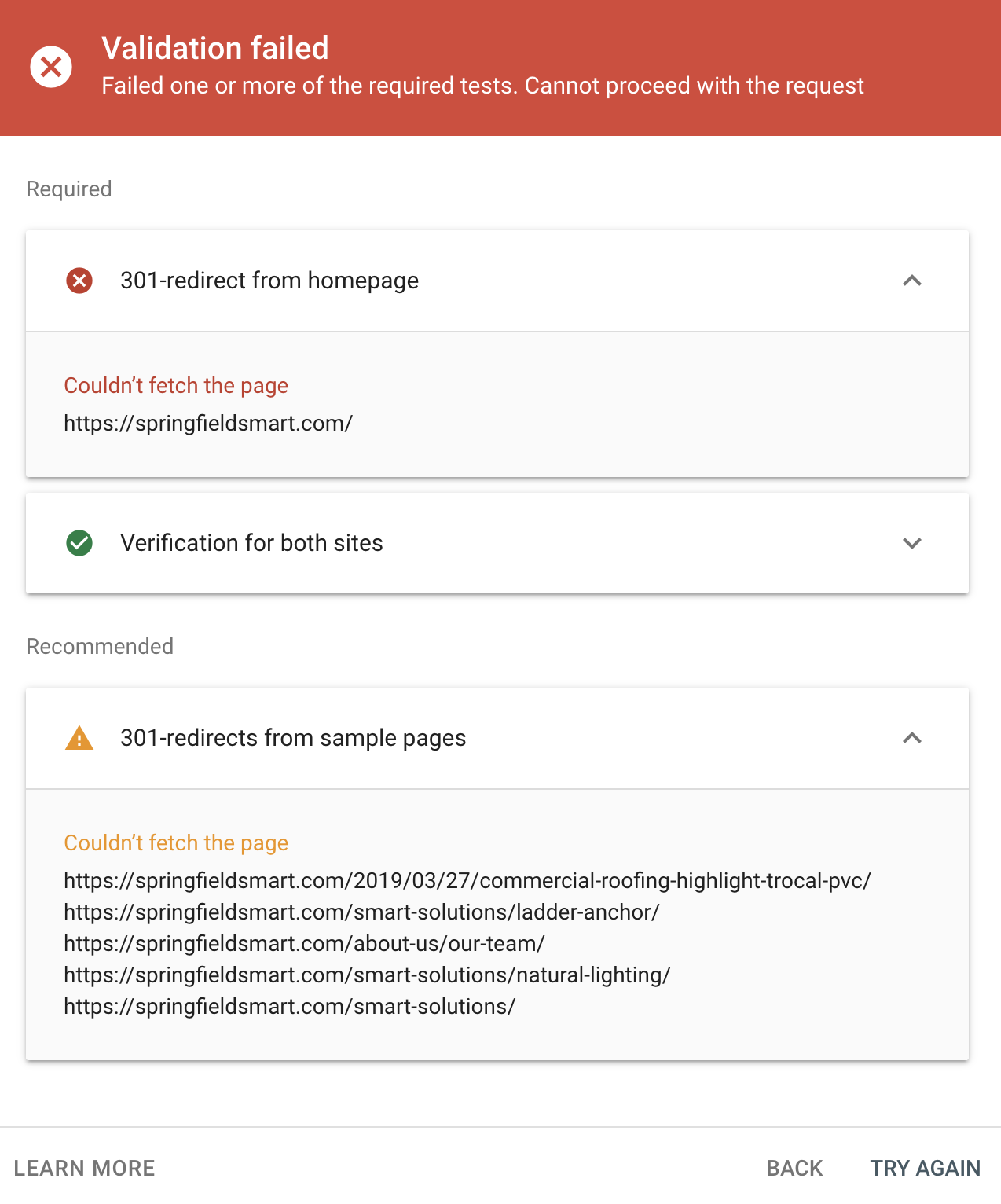
Task: Select the our-team sample page URL
Action: point(304,944)
